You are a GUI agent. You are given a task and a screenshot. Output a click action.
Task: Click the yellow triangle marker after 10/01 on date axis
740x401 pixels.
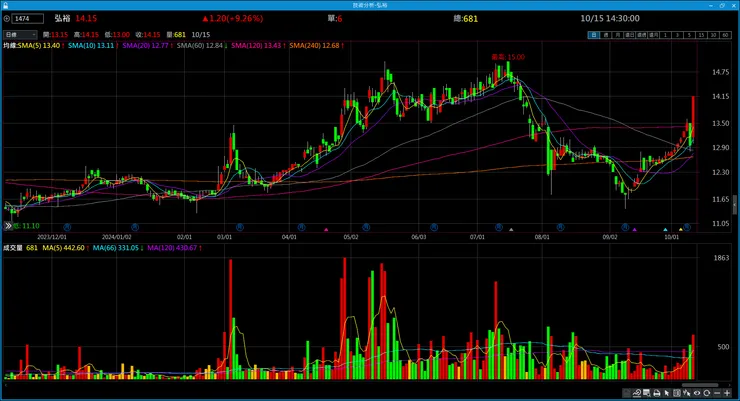pos(681,230)
